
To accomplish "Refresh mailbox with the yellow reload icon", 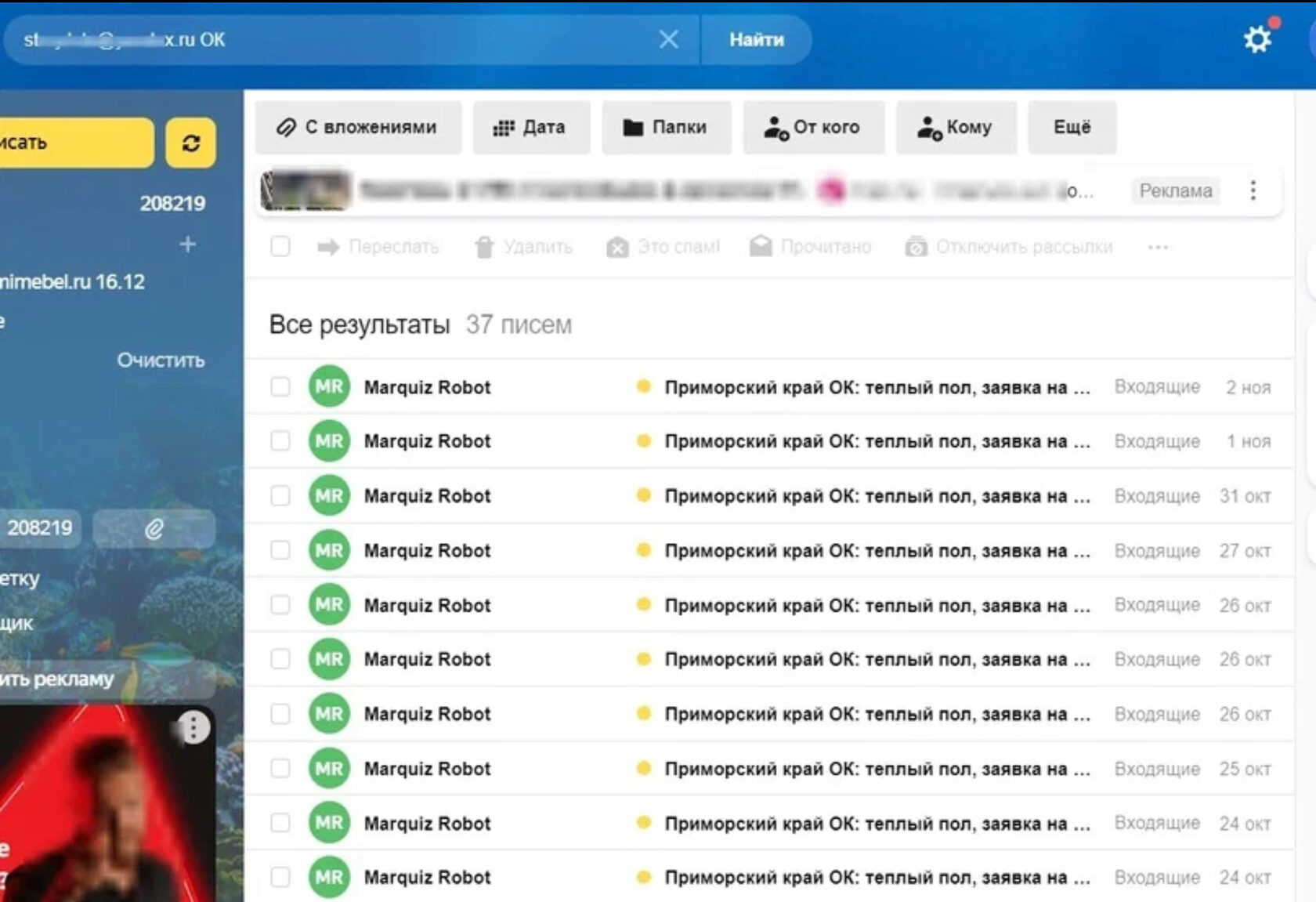I will [190, 143].
